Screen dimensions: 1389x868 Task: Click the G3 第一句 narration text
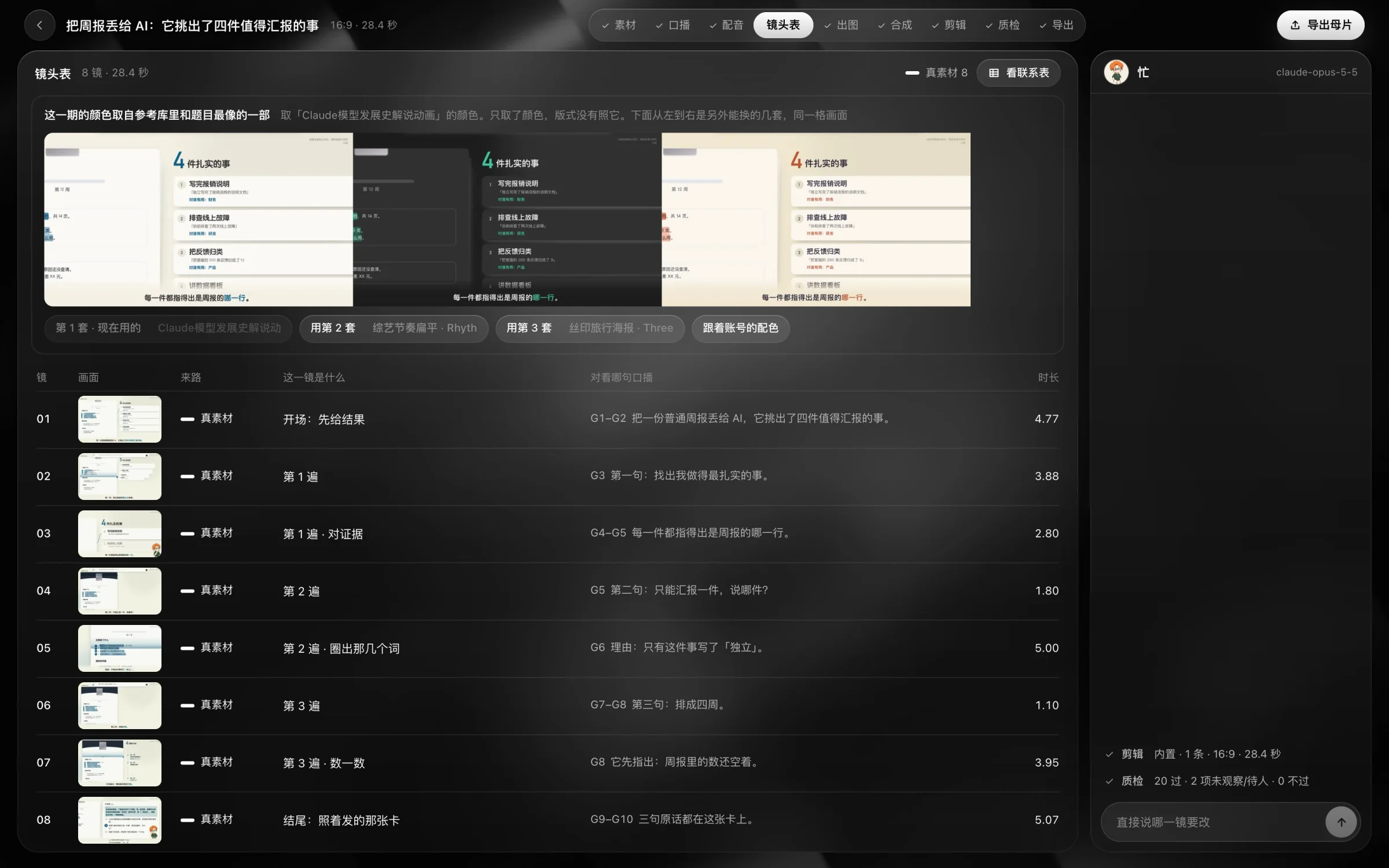point(681,476)
